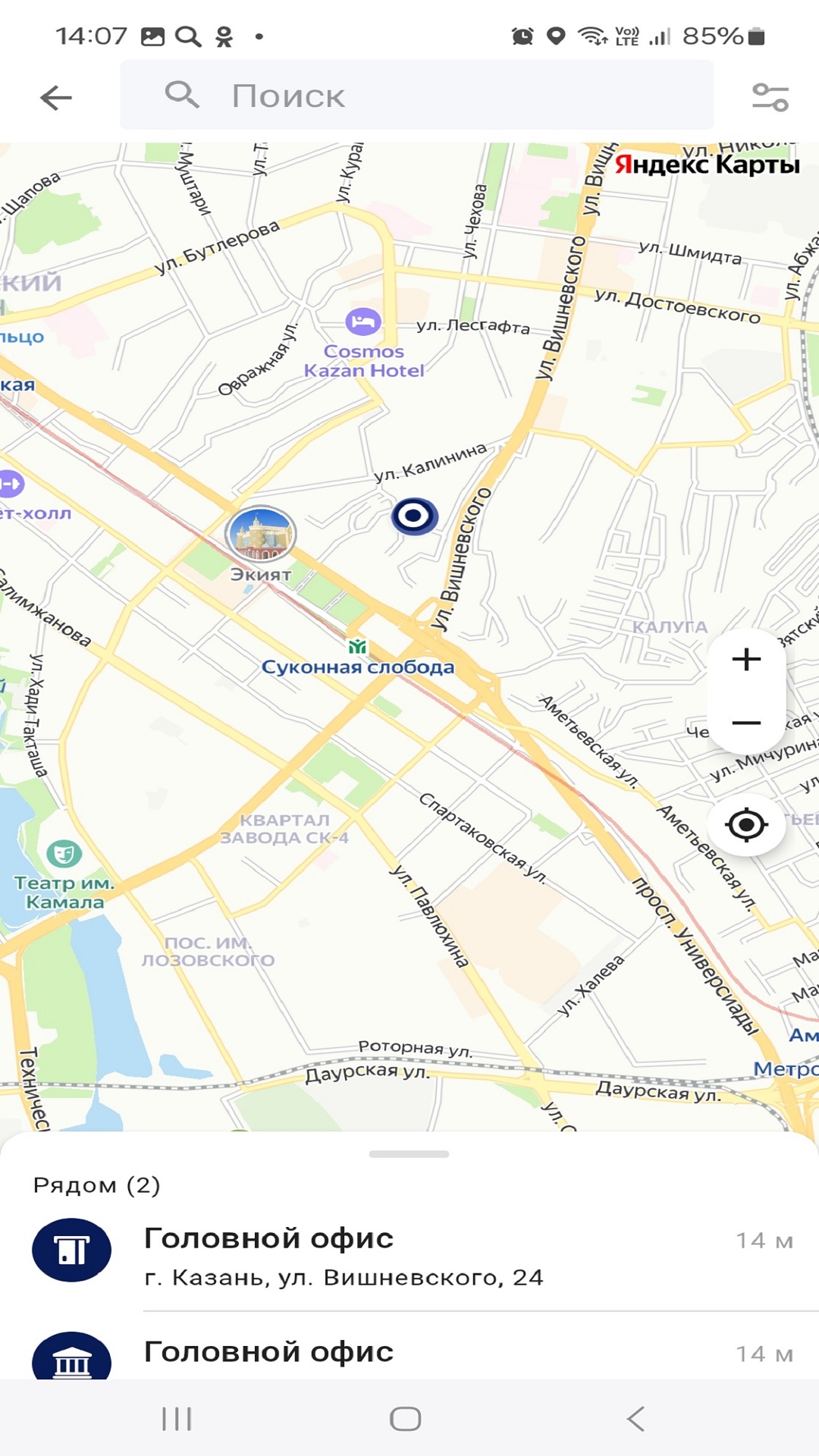The image size is (819, 1456).
Task: Open Android recent apps button
Action: 177,1419
